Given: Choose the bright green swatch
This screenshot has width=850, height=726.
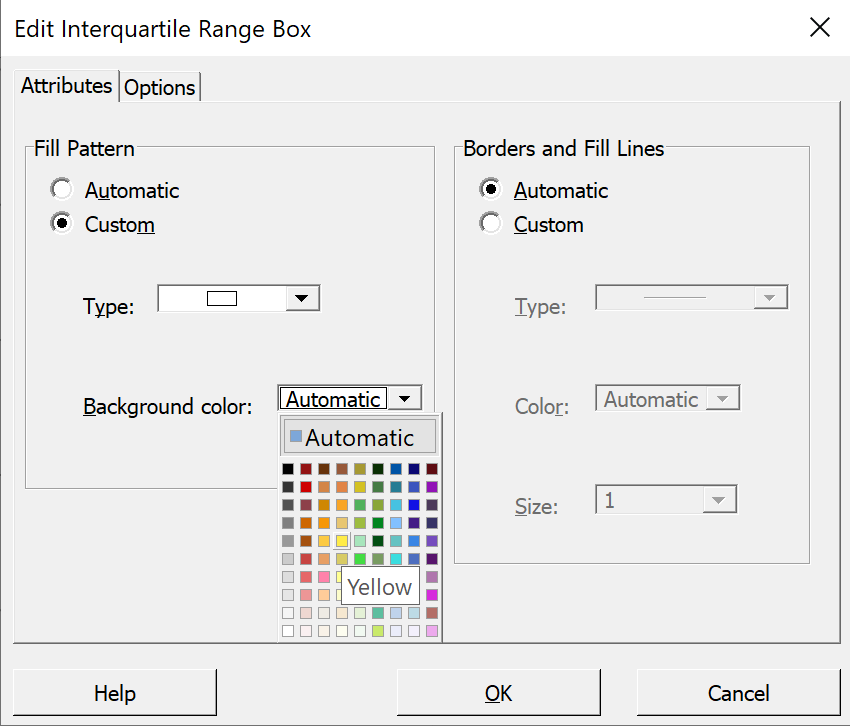Looking at the screenshot, I should pyautogui.click(x=359, y=558).
